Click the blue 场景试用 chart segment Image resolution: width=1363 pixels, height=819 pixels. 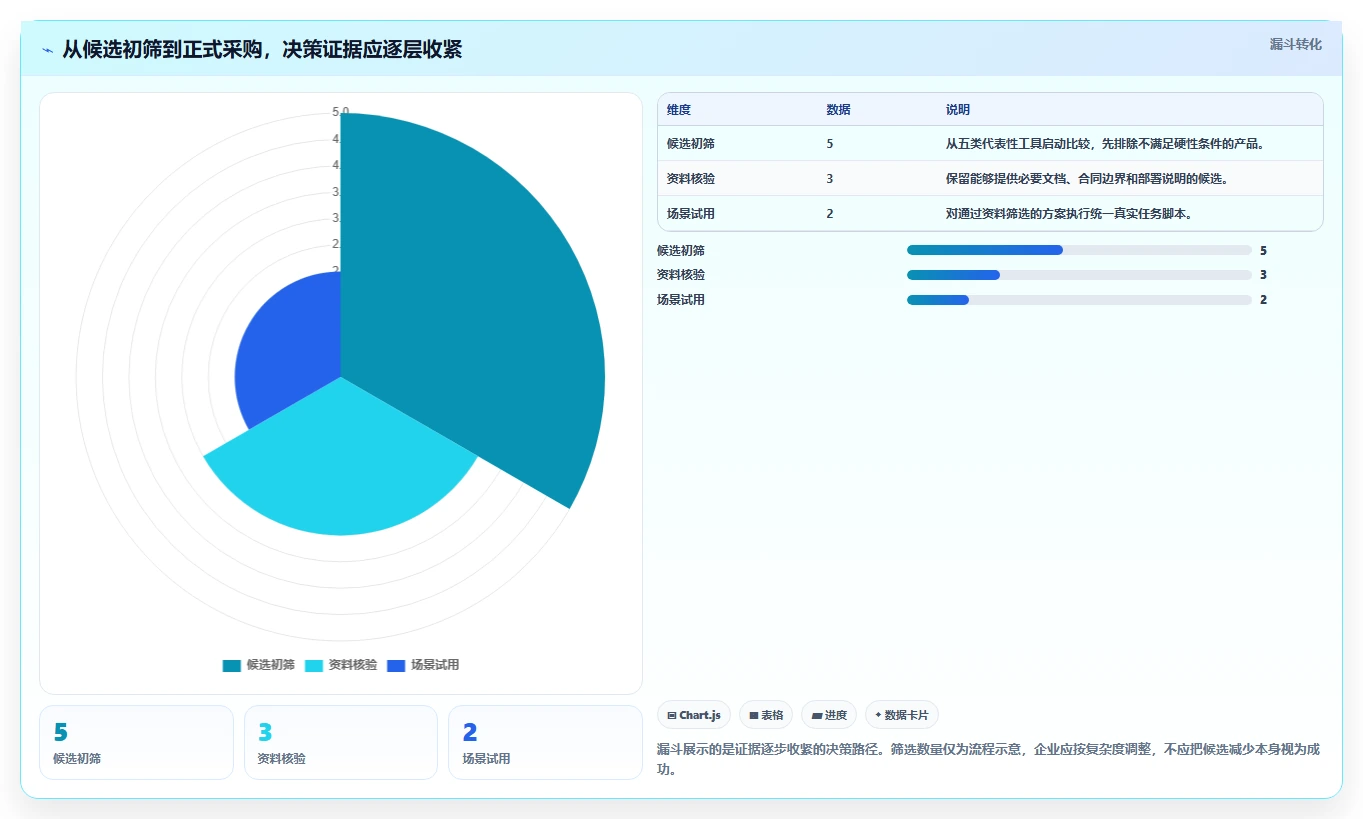point(290,350)
